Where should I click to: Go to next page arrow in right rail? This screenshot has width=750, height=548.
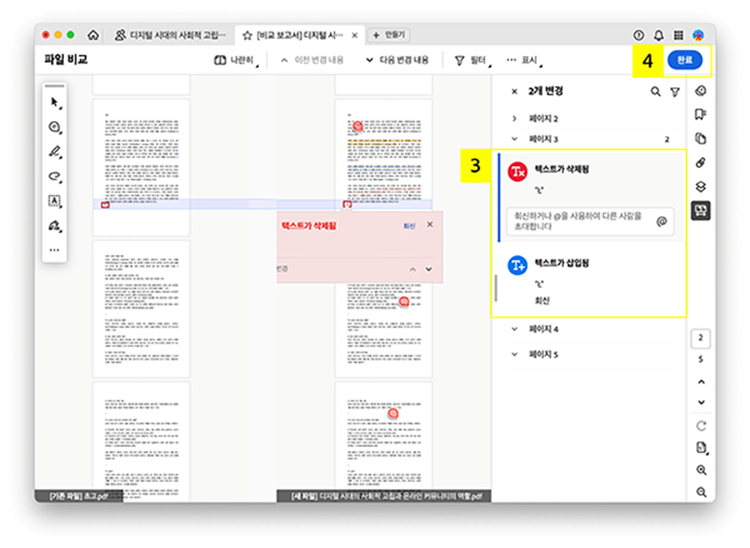(x=701, y=402)
